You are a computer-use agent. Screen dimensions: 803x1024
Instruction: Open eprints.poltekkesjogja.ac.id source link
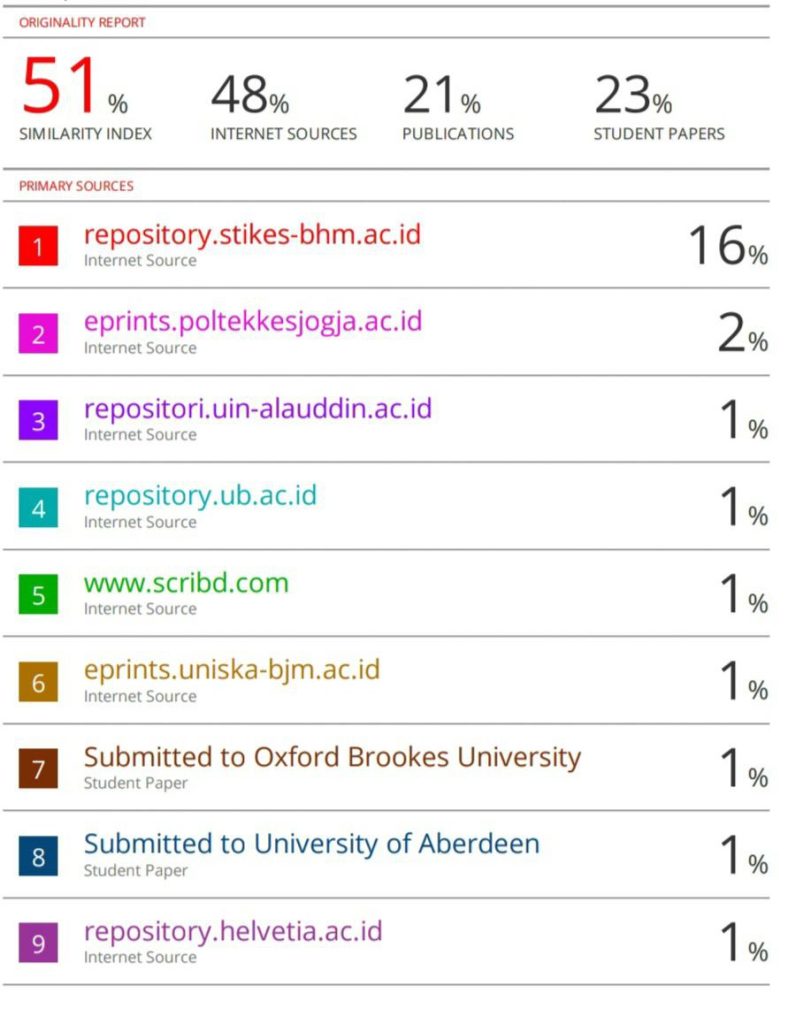[x=253, y=322]
